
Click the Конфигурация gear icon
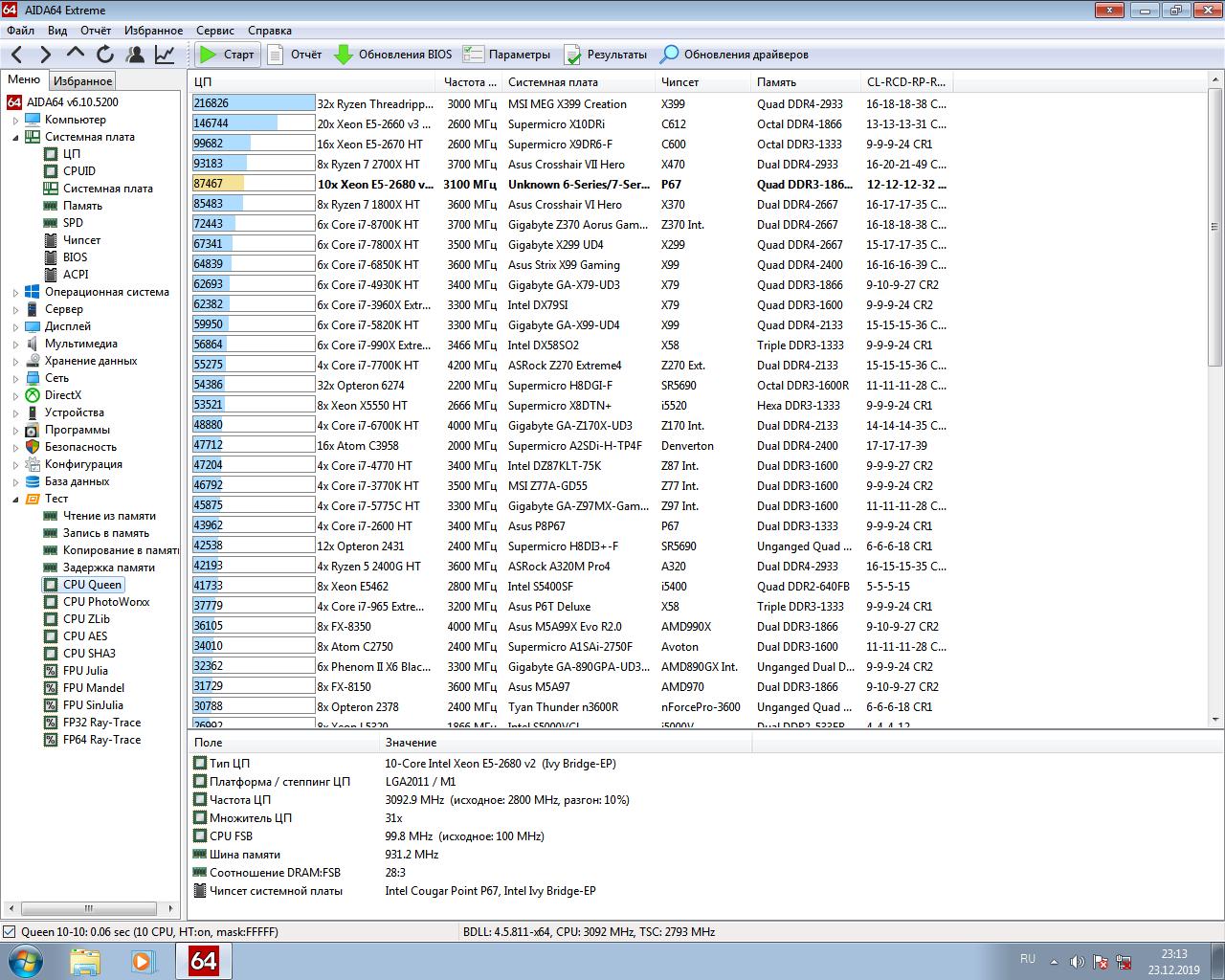(x=33, y=464)
